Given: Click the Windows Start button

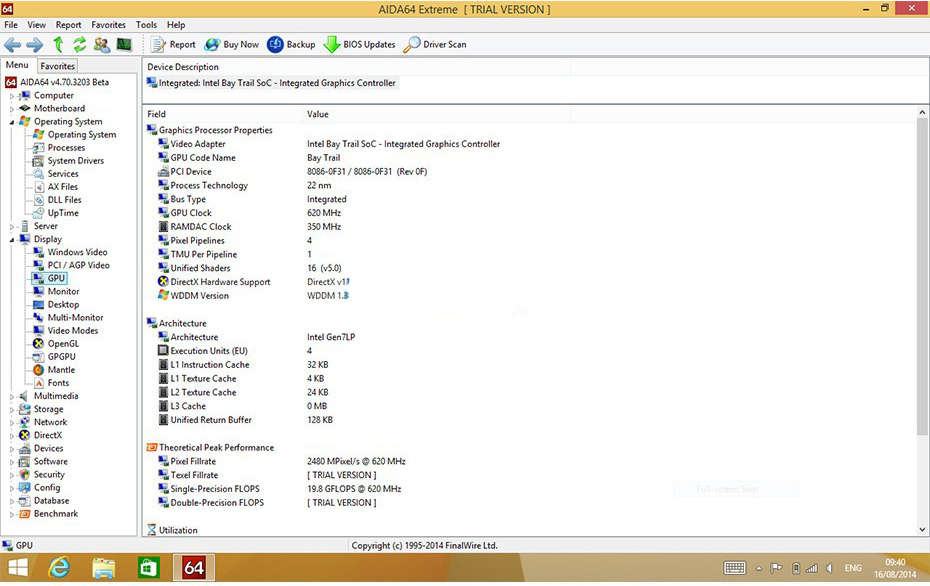Looking at the screenshot, I should pyautogui.click(x=18, y=568).
